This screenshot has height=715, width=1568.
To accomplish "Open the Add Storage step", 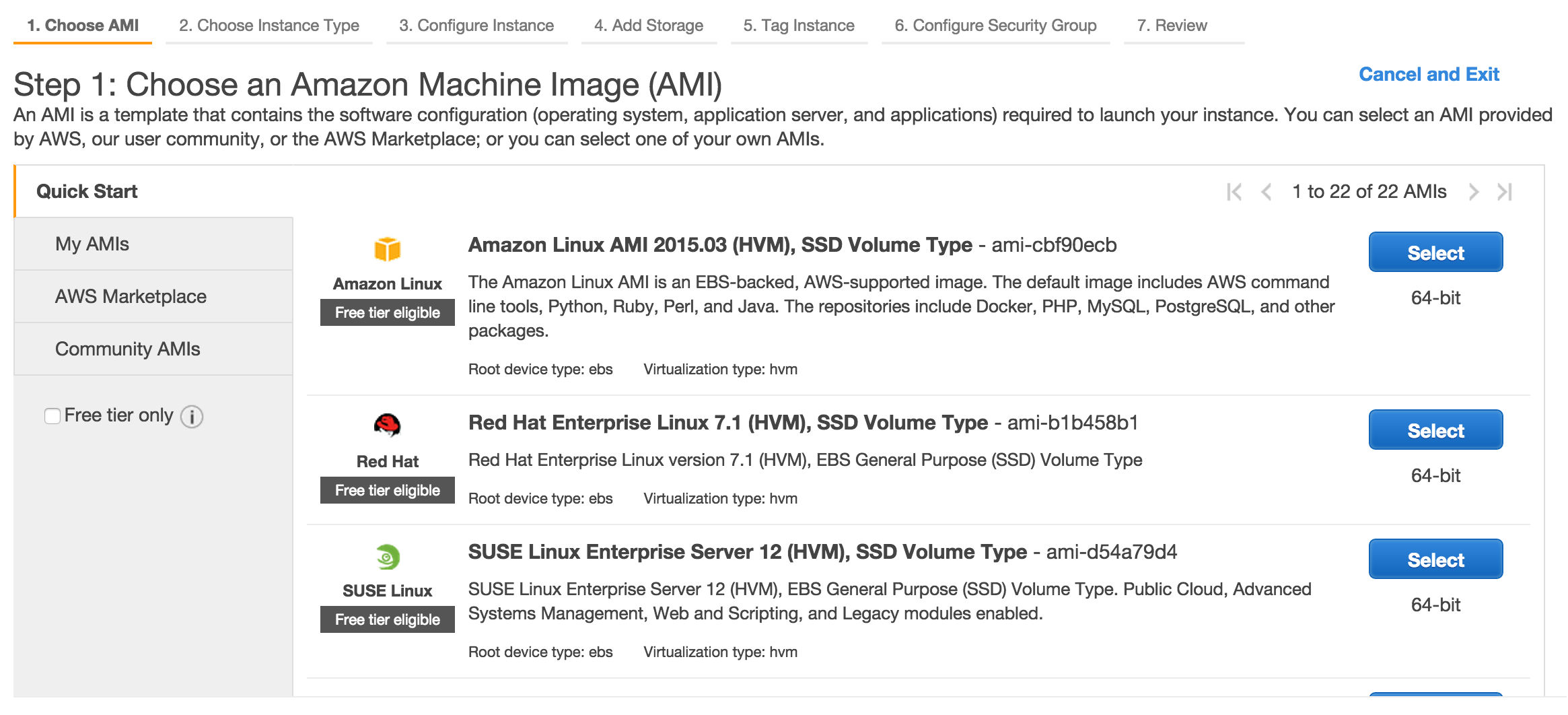I will [x=648, y=26].
